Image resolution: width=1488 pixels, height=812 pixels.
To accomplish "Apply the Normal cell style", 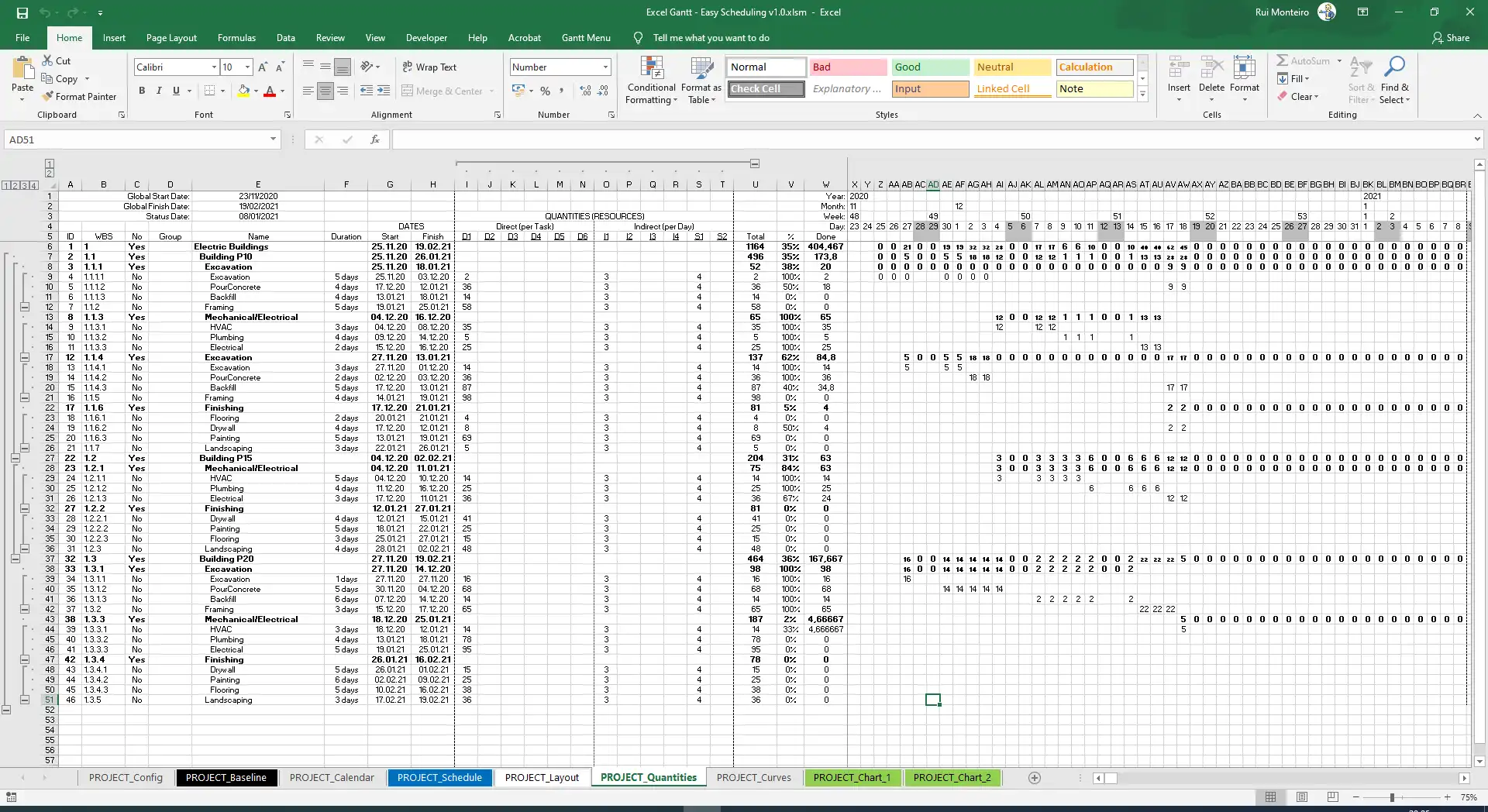I will coord(766,67).
